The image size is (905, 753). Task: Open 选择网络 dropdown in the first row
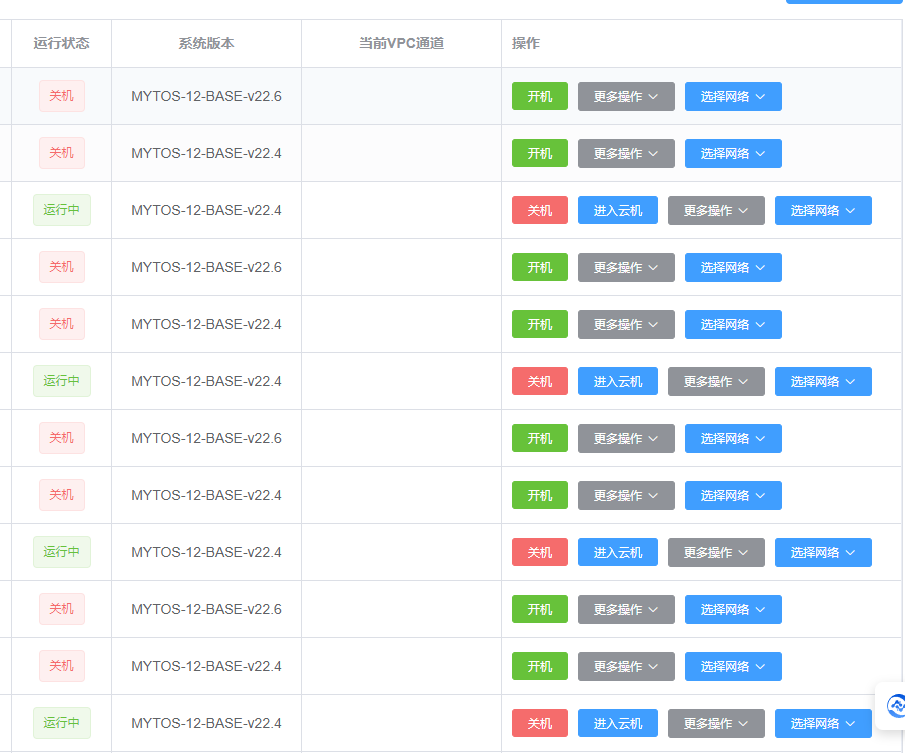point(733,97)
